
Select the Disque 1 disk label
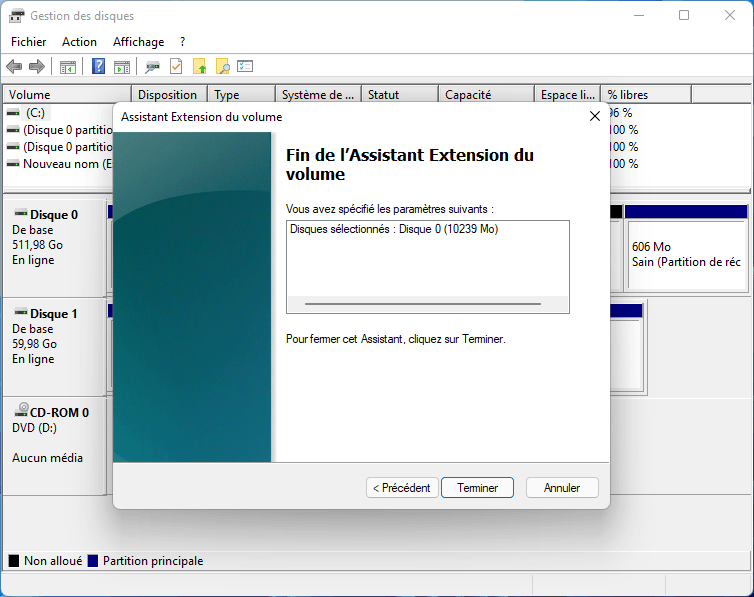point(53,314)
